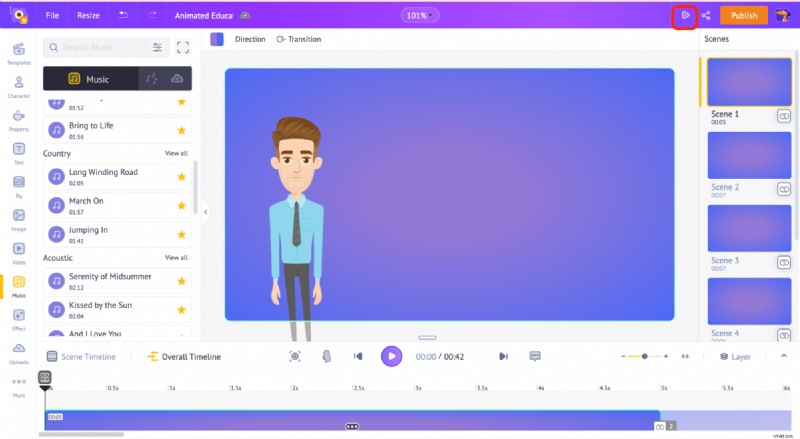Open the background color swatch
The image size is (800, 439).
point(217,39)
